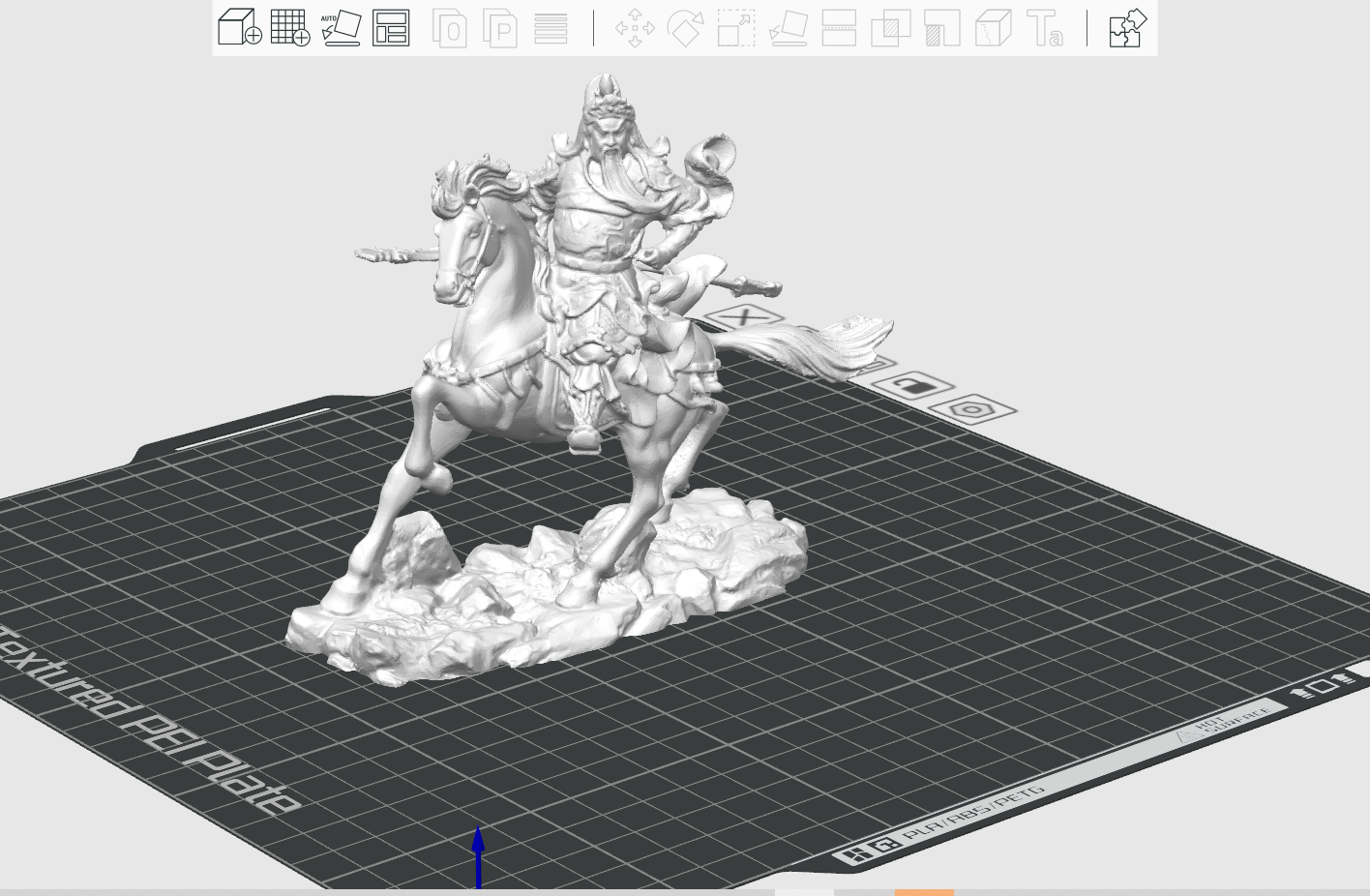Choose the Lay on face tool
1370x896 pixels.
pyautogui.click(x=788, y=29)
